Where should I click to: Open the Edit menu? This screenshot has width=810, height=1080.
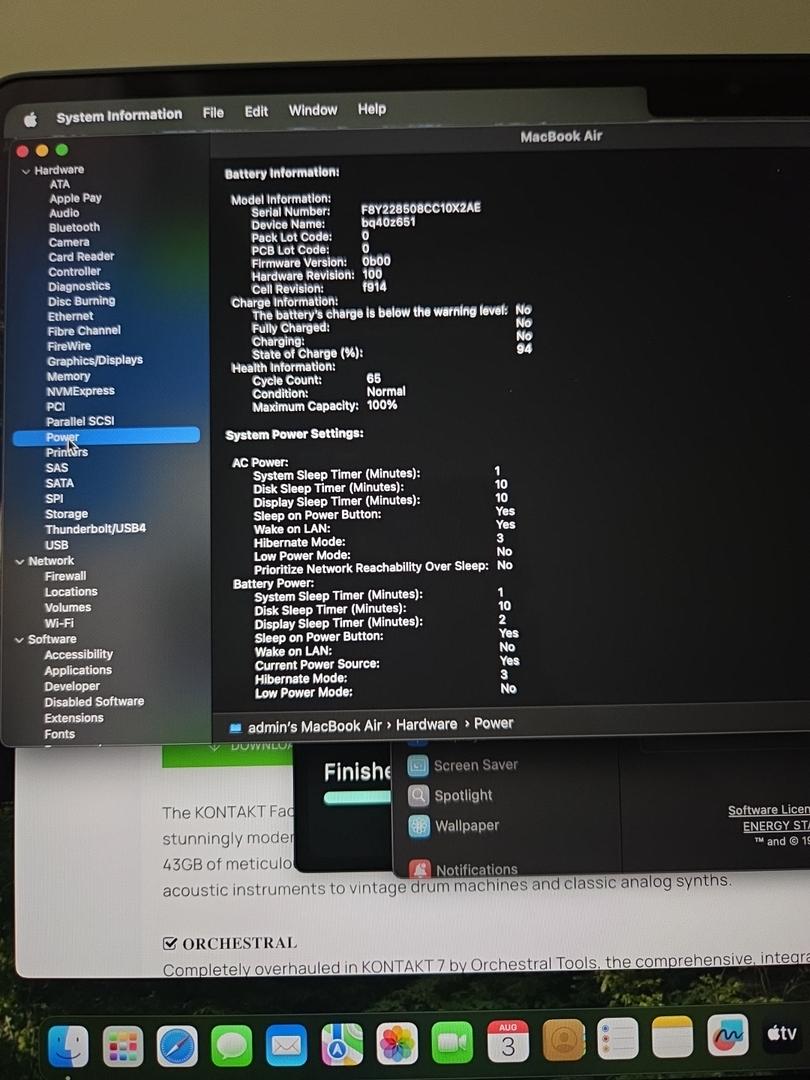[x=256, y=111]
